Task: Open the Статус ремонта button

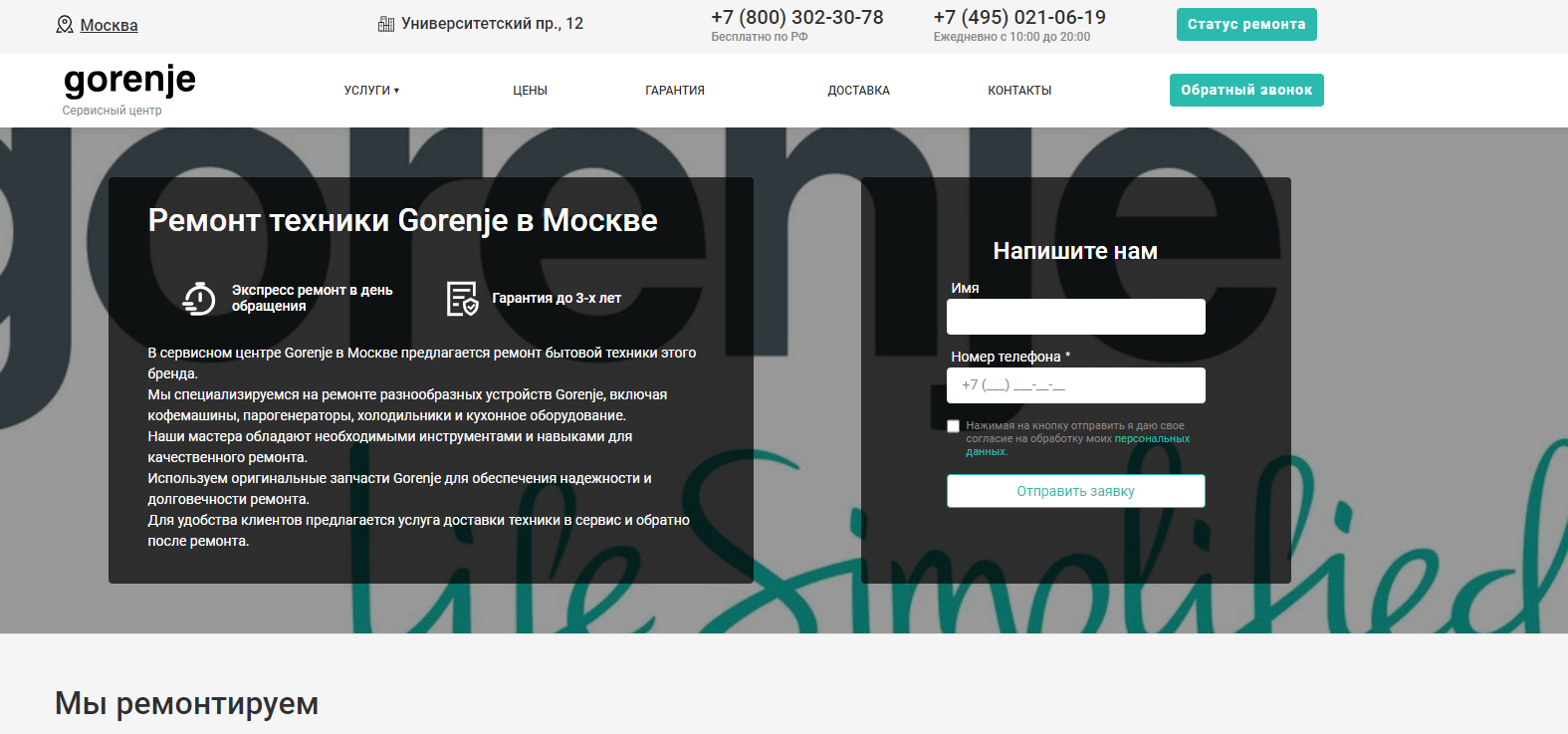Action: (x=1246, y=24)
